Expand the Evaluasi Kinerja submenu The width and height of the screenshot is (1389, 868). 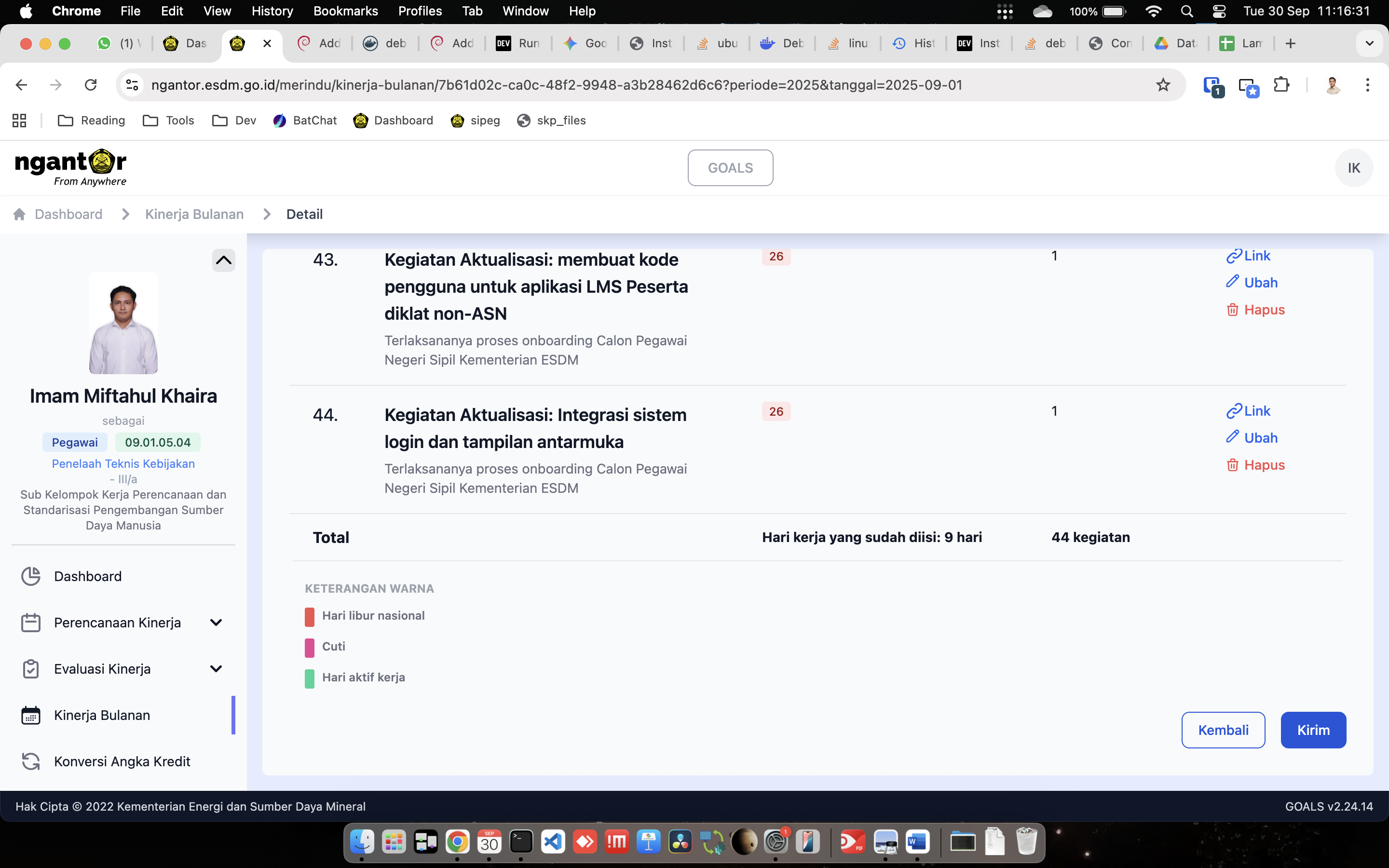(216, 669)
